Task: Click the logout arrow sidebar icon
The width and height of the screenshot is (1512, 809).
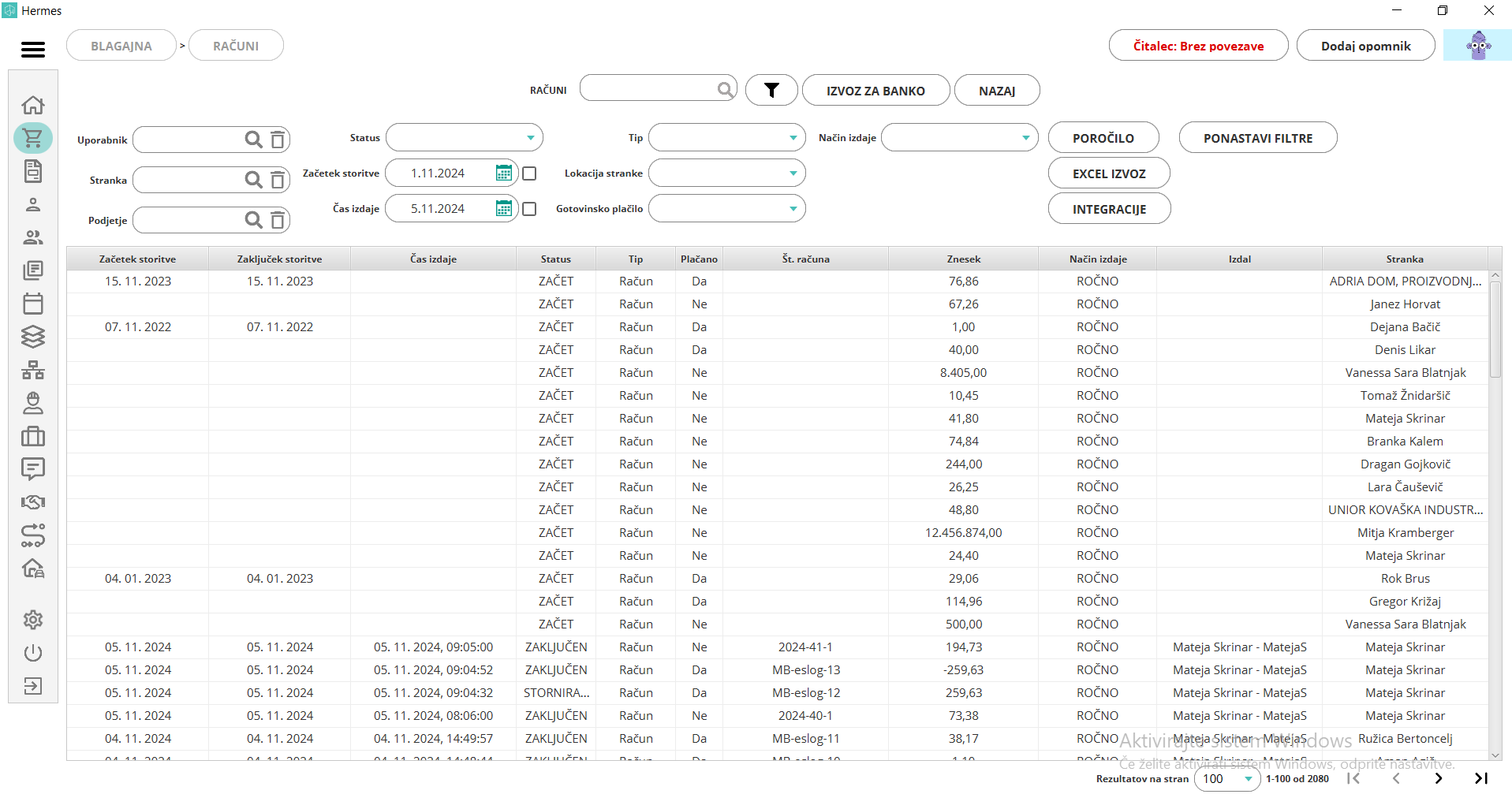Action: click(33, 686)
